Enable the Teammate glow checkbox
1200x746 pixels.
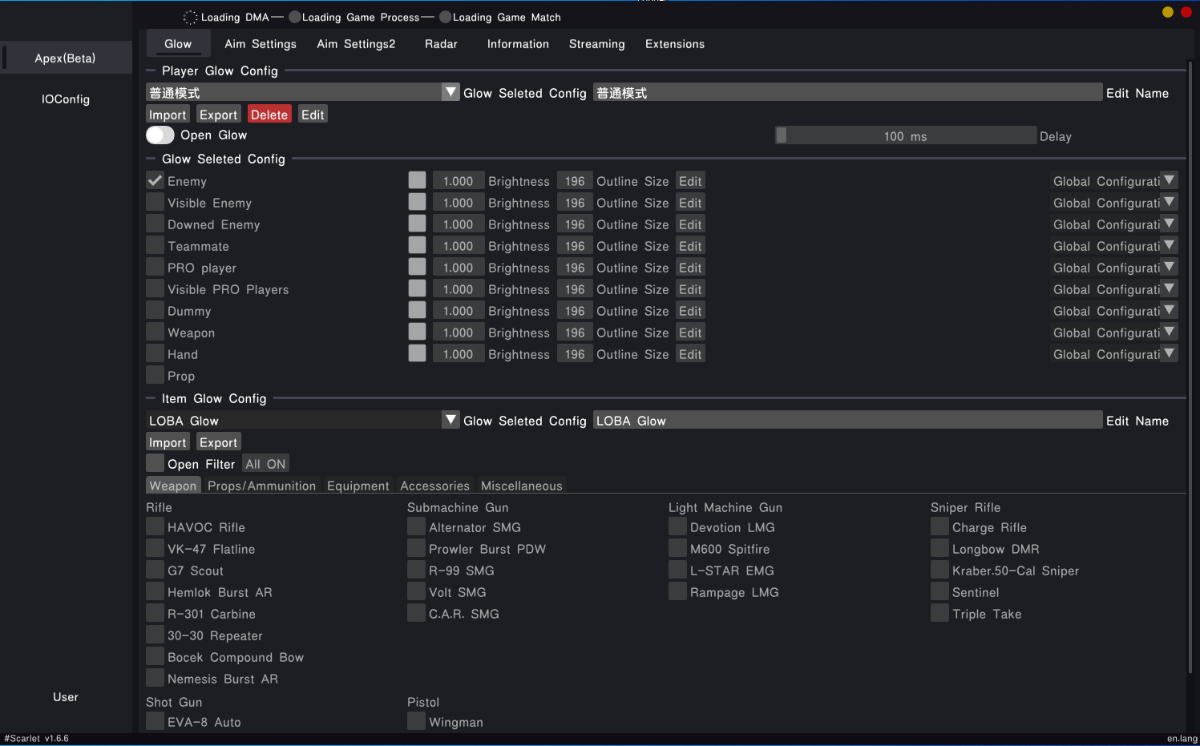[155, 246]
